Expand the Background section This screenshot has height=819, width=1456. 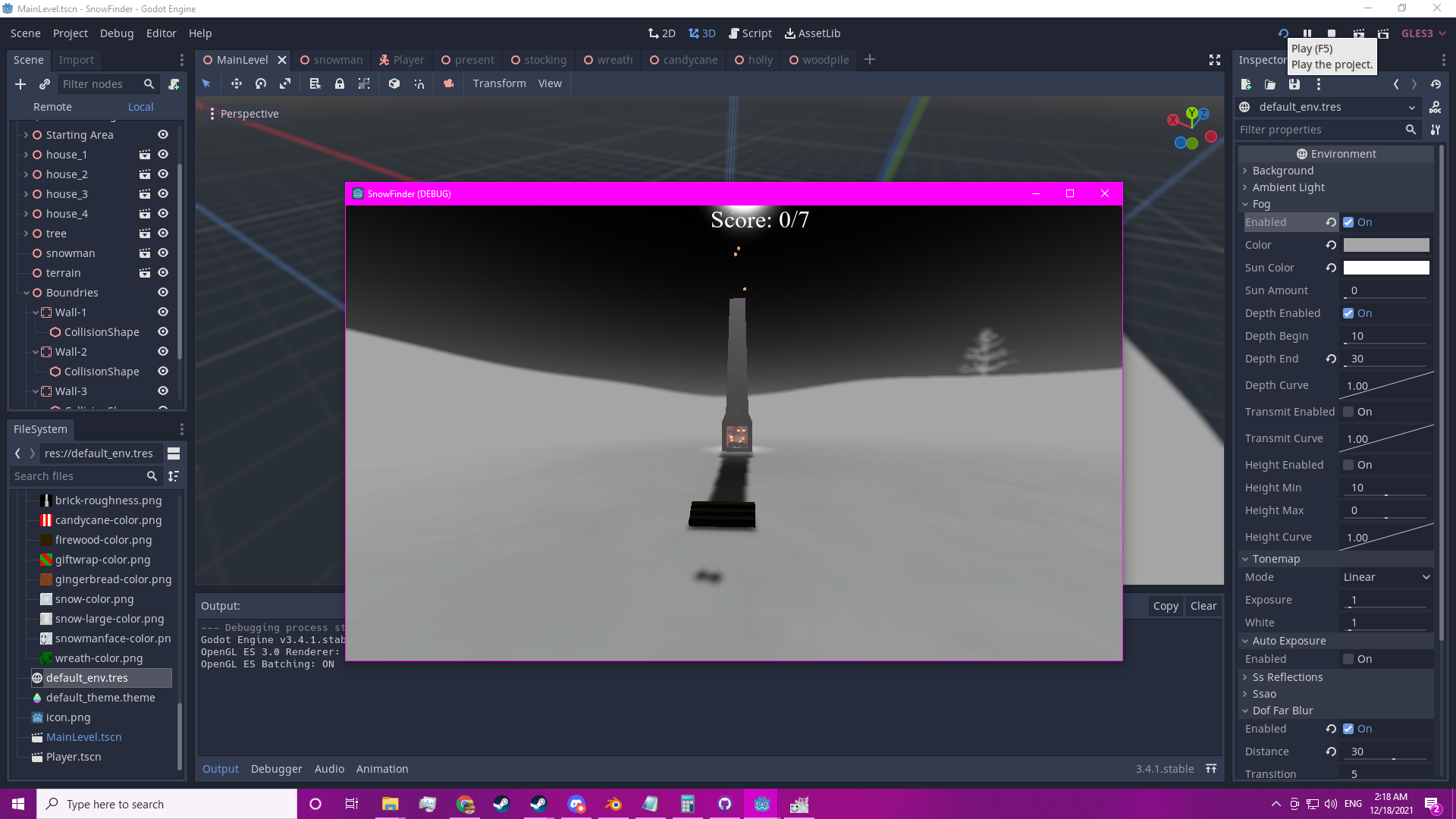click(x=1282, y=171)
